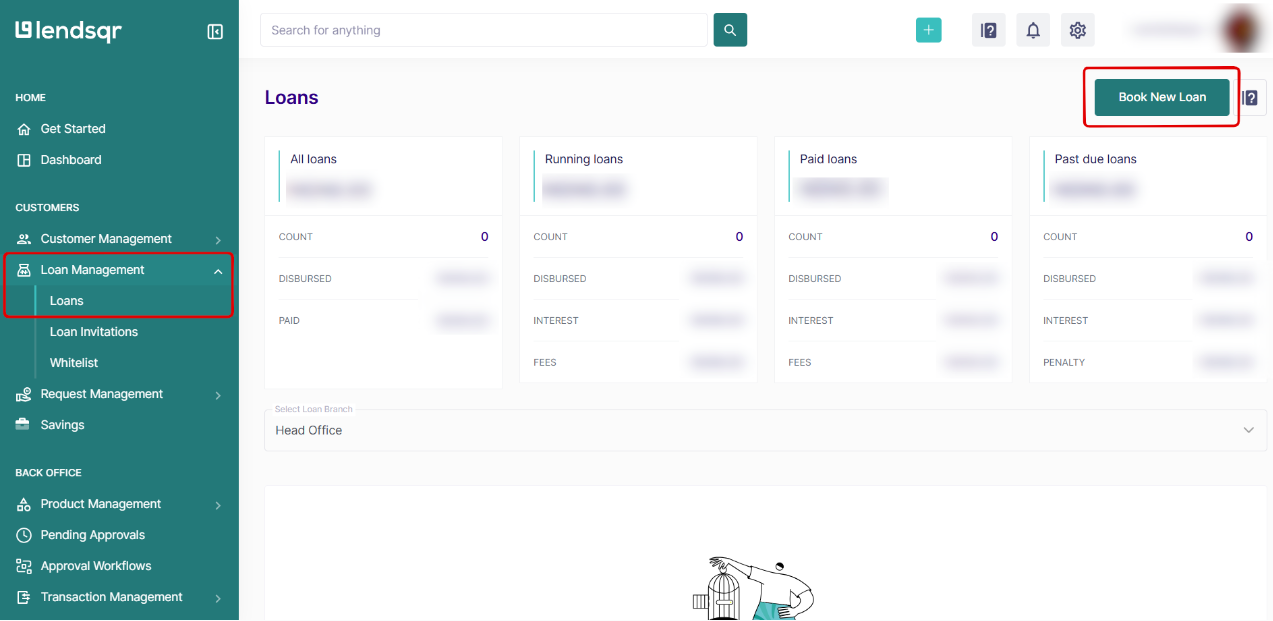Click the search magnifier button
The image size is (1273, 621).
click(730, 30)
